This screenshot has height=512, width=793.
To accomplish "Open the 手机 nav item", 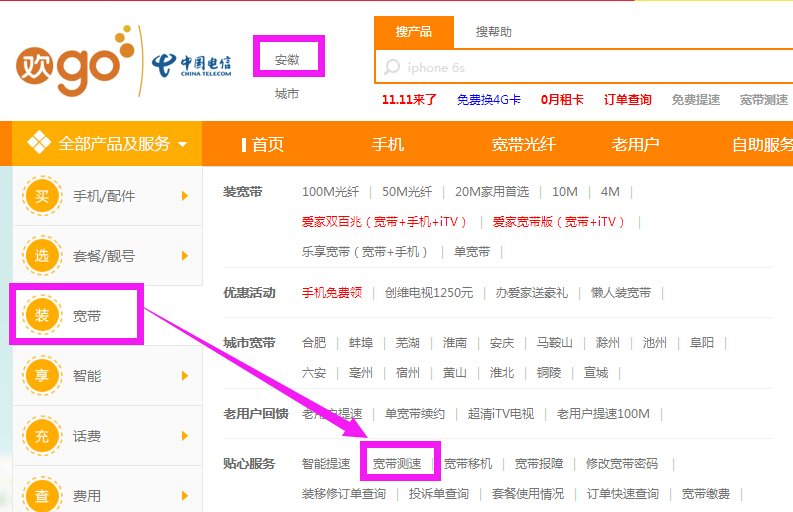I will (x=388, y=145).
